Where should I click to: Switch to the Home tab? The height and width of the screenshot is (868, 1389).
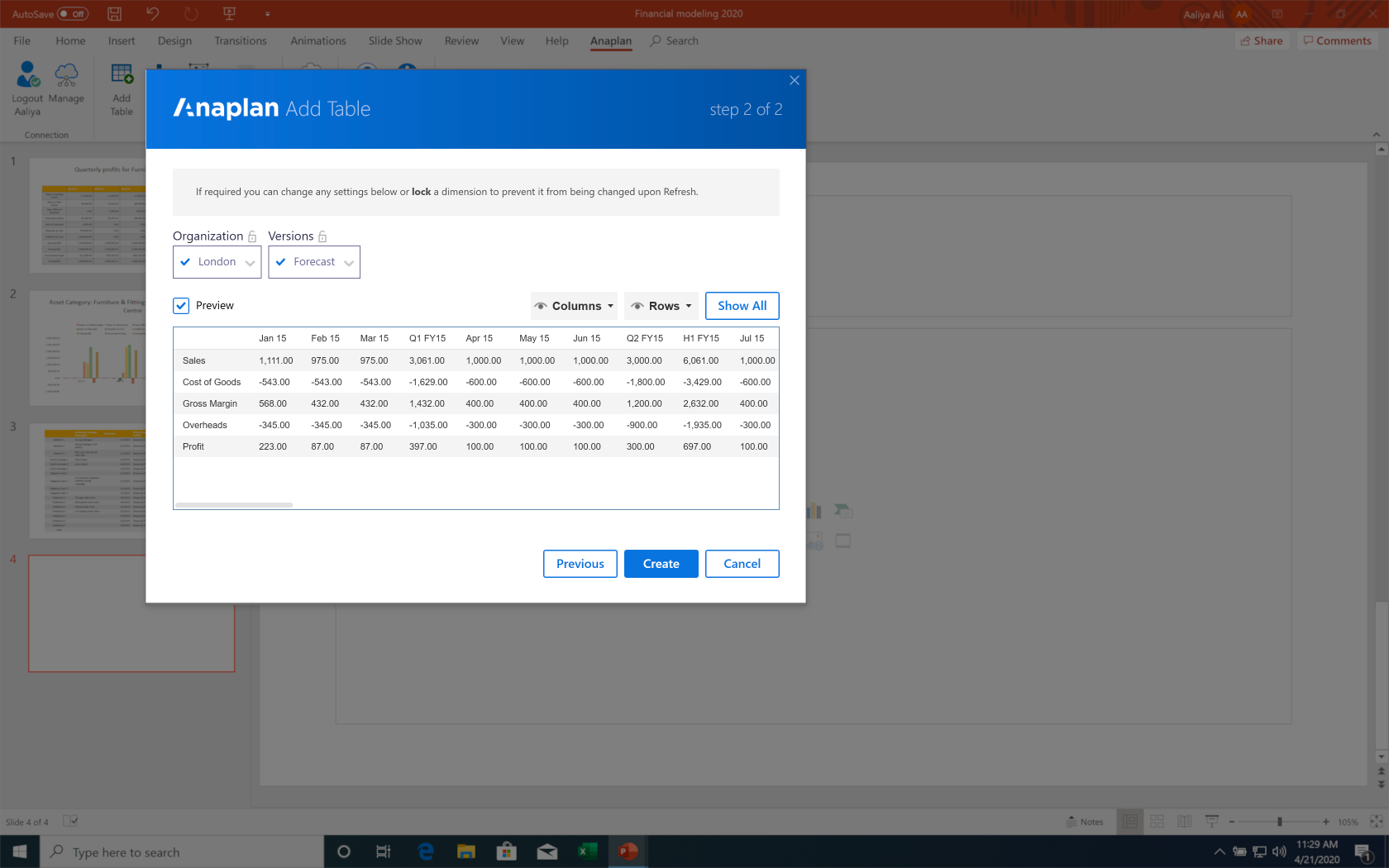click(x=70, y=41)
